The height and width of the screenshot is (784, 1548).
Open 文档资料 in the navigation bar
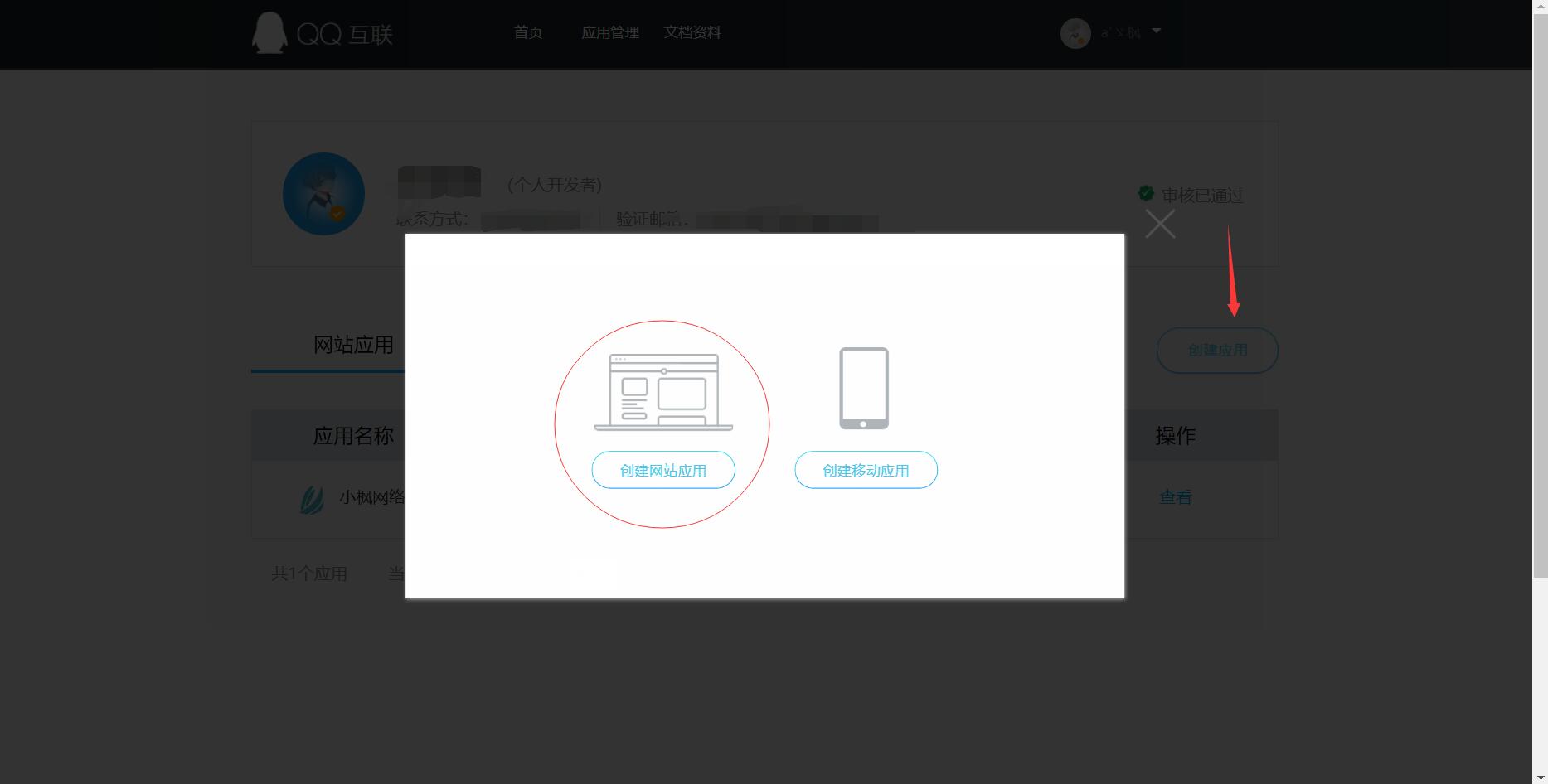(x=692, y=32)
